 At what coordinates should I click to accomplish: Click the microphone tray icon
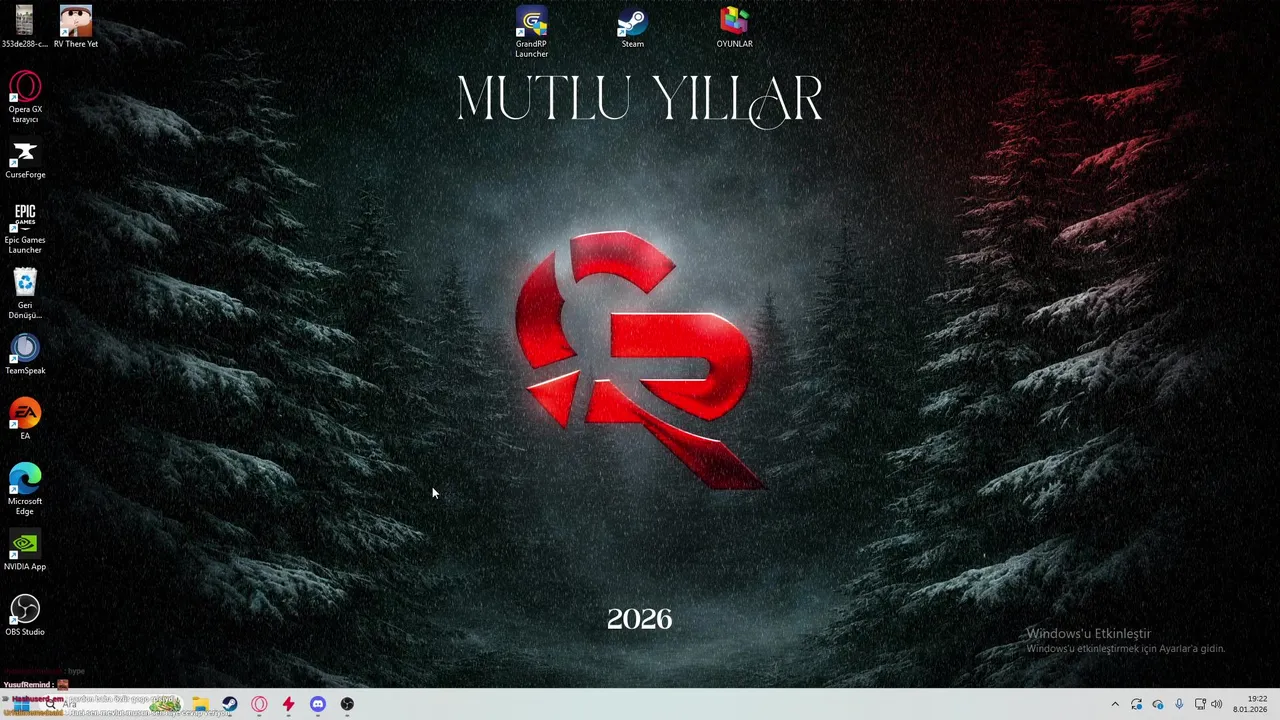1179,704
